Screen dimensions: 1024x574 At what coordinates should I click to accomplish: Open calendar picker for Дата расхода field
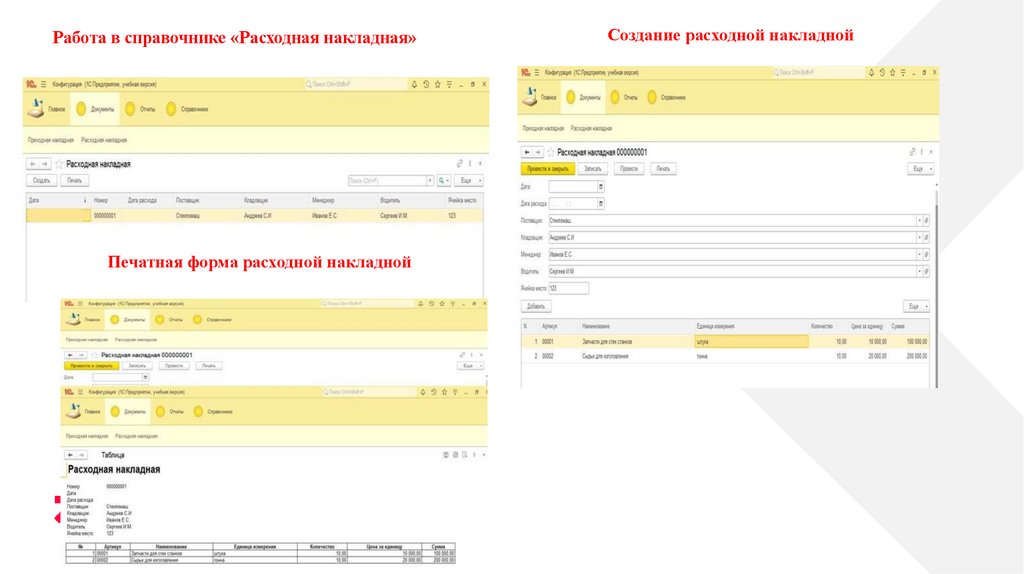600,203
